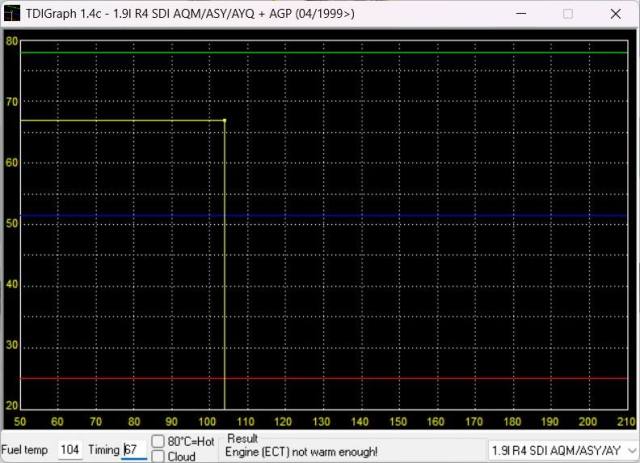
Task: Click the yellow data point marker on graph
Action: pos(224,121)
